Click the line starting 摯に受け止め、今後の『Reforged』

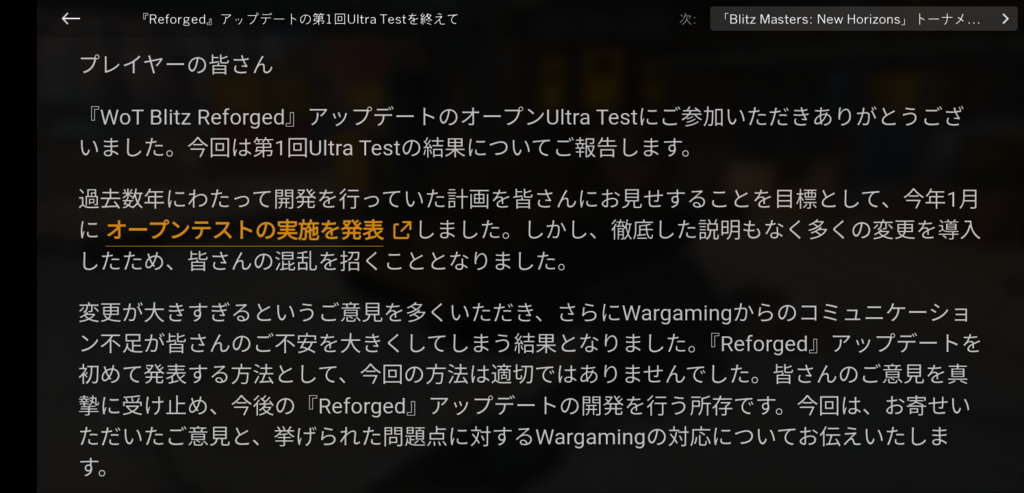point(524,406)
